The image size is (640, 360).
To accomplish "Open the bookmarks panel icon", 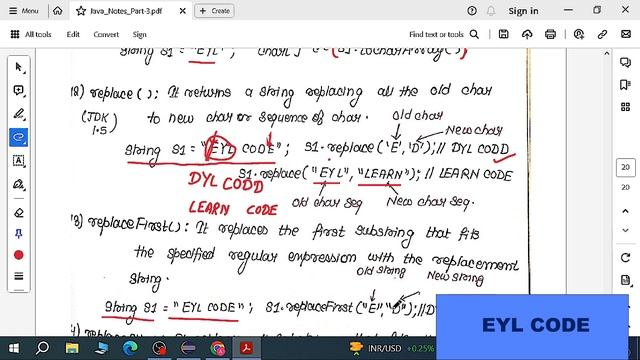I will pyautogui.click(x=625, y=84).
